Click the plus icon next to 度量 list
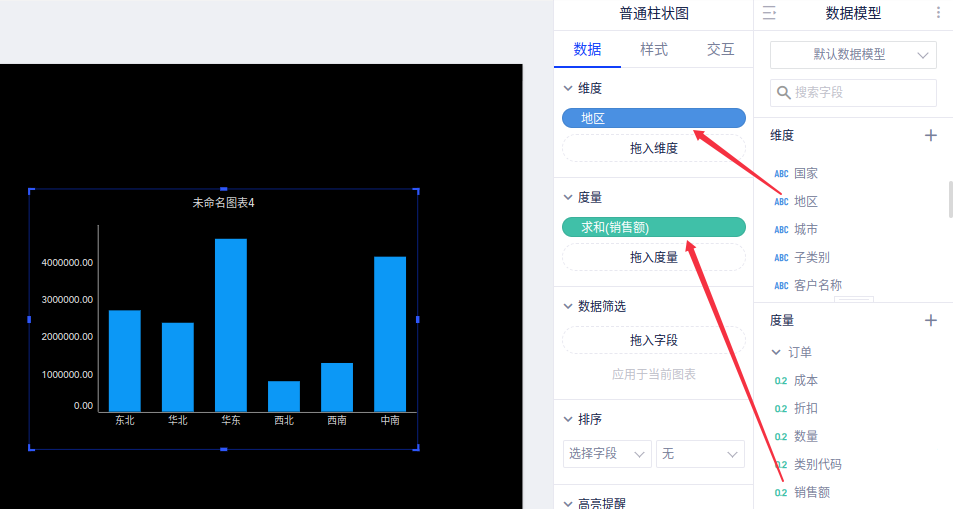Screen dimensions: 953x509 (x=930, y=320)
